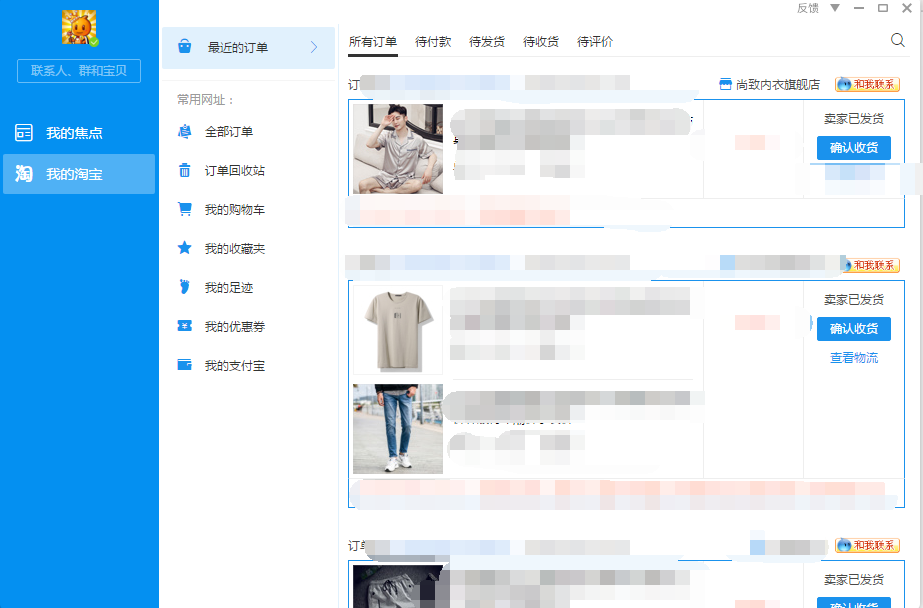
Task: Close the window
Action: [x=907, y=8]
